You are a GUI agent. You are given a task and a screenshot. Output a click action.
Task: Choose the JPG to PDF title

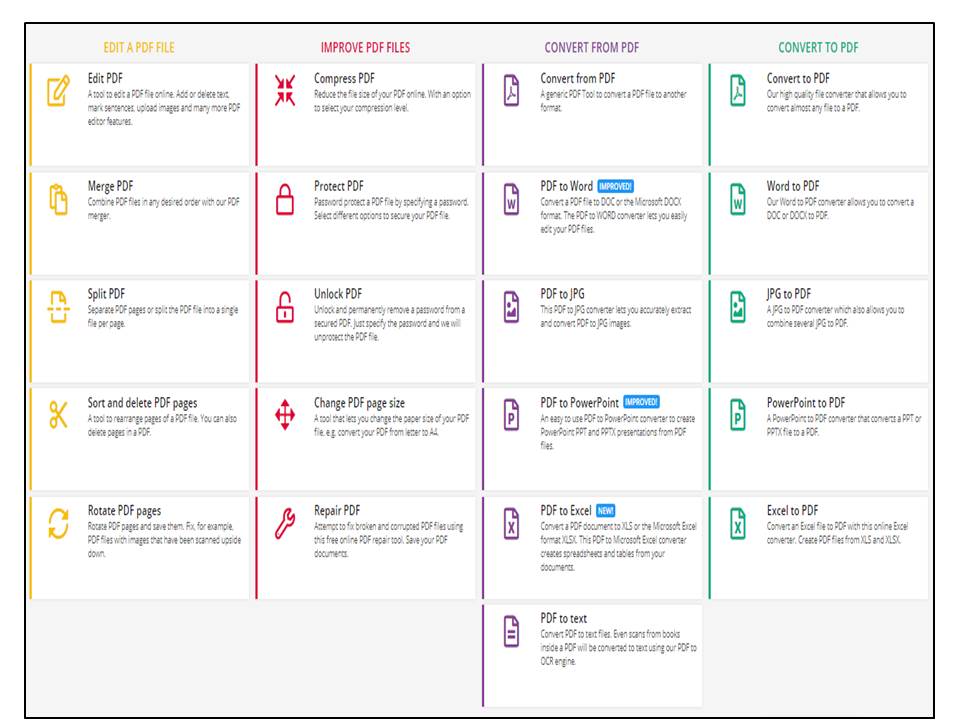tap(789, 294)
